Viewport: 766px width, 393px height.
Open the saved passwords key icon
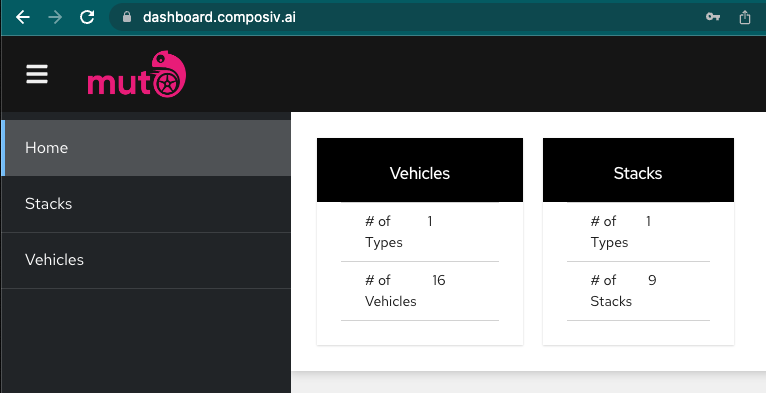tap(713, 17)
